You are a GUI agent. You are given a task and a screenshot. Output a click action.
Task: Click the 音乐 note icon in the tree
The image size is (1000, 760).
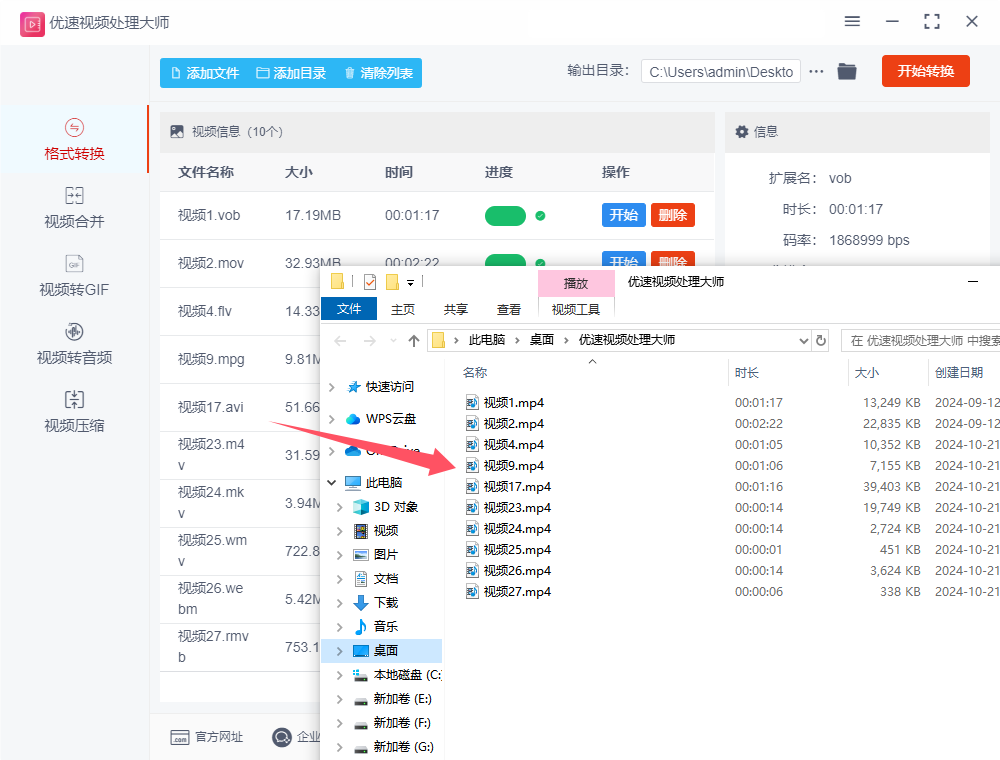click(x=361, y=627)
